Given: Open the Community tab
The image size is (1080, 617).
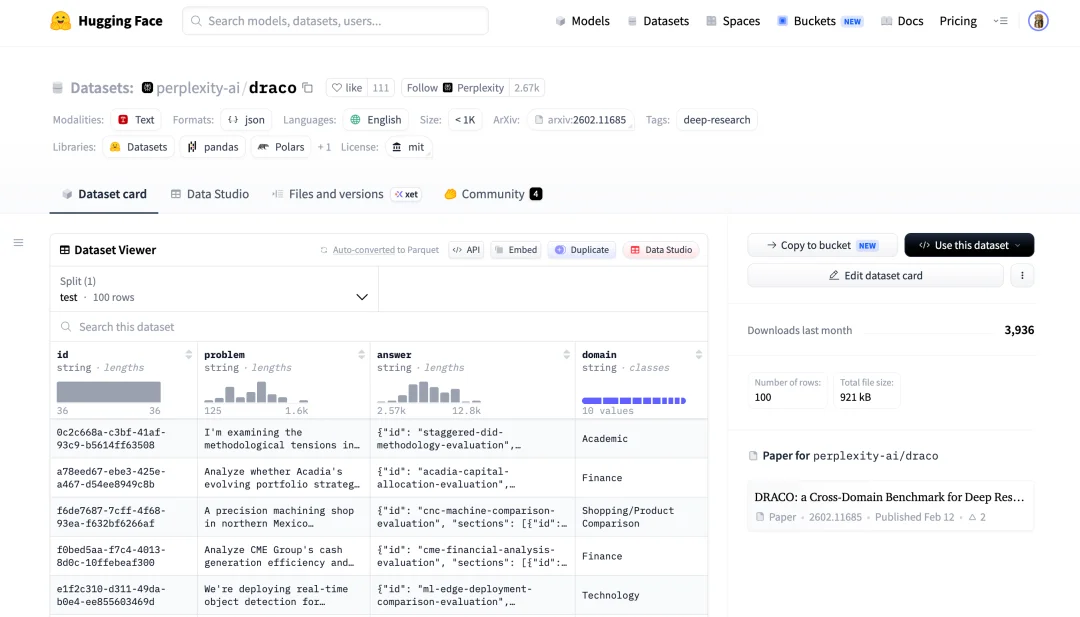Looking at the screenshot, I should [x=493, y=194].
